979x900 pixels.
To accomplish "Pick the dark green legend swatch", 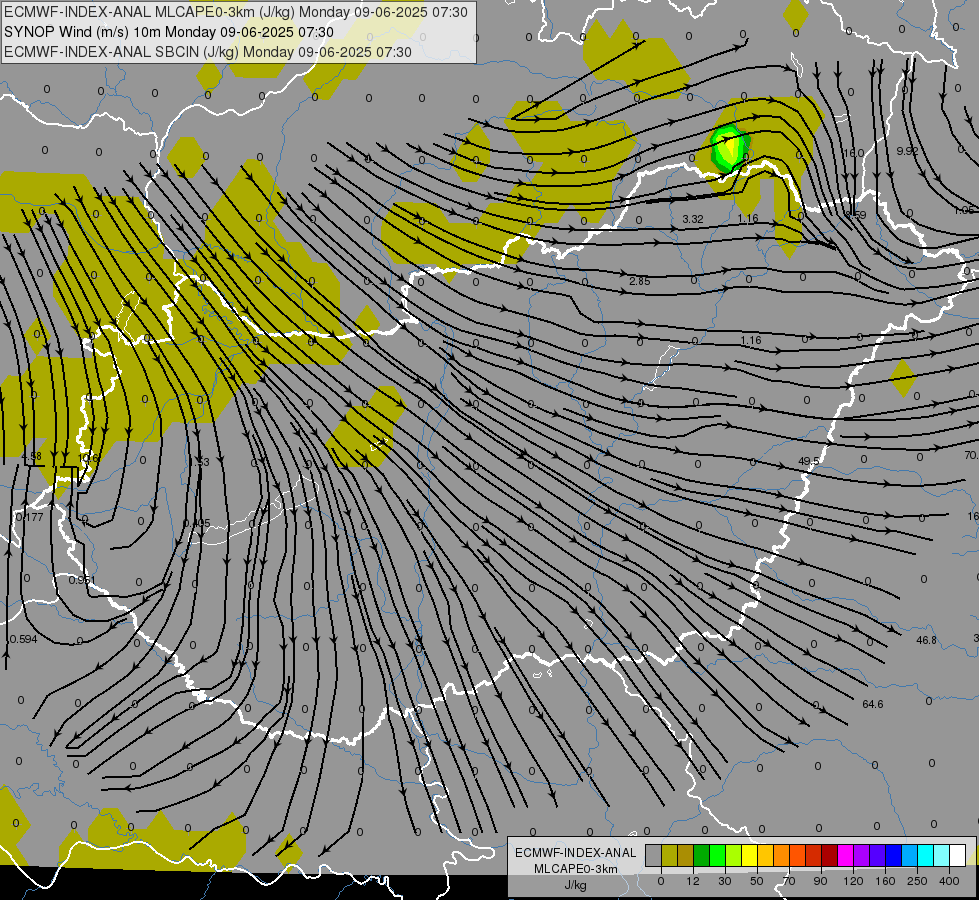I will pyautogui.click(x=702, y=855).
